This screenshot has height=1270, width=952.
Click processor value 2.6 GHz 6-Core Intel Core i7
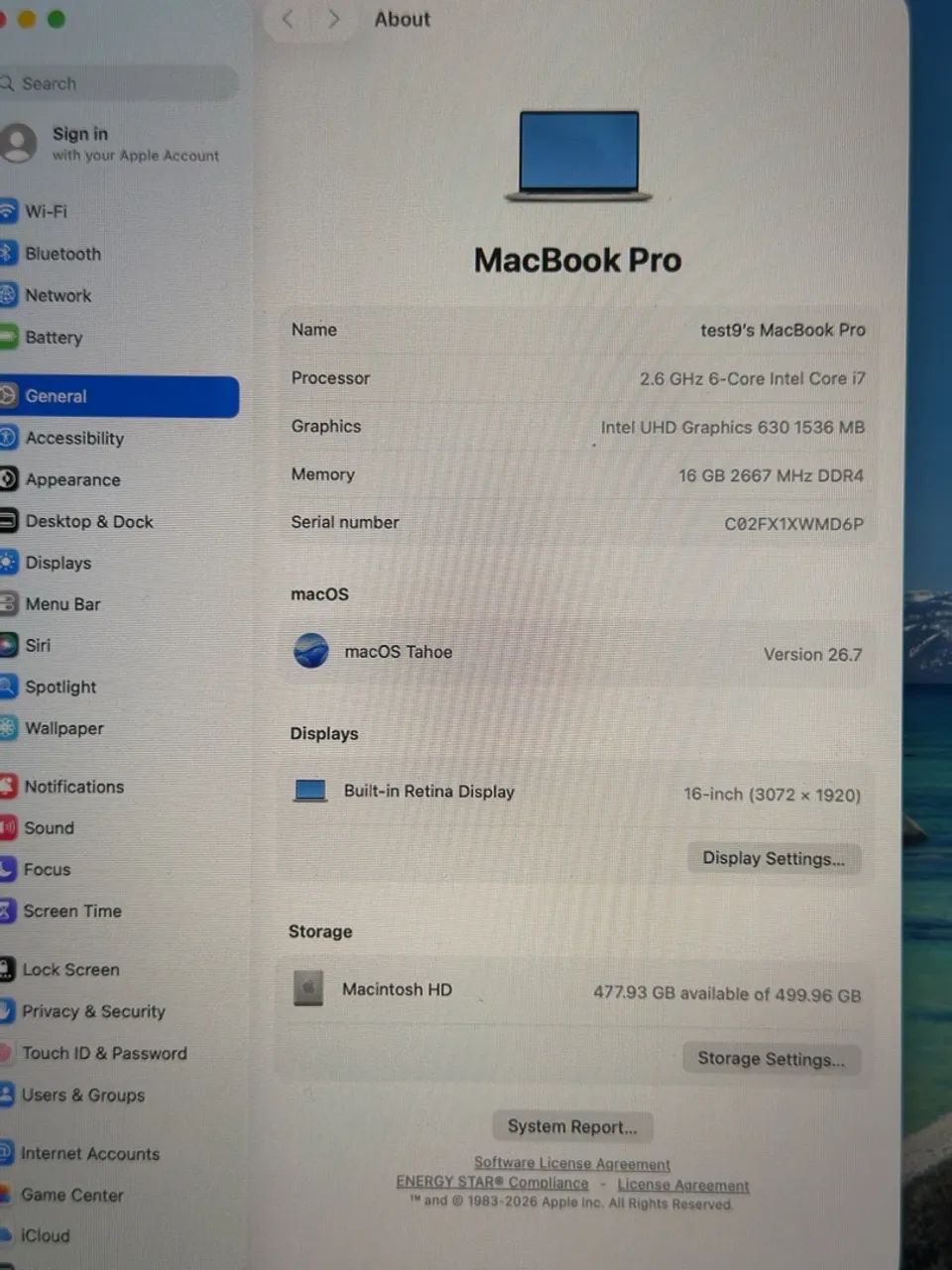click(753, 378)
